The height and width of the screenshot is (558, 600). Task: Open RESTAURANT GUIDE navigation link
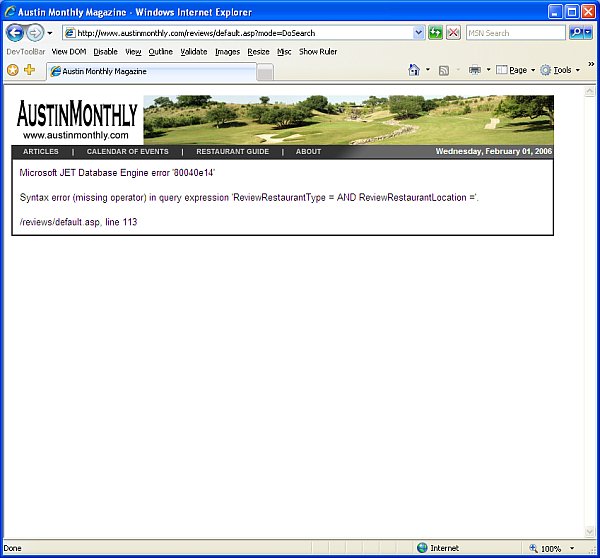coord(233,152)
